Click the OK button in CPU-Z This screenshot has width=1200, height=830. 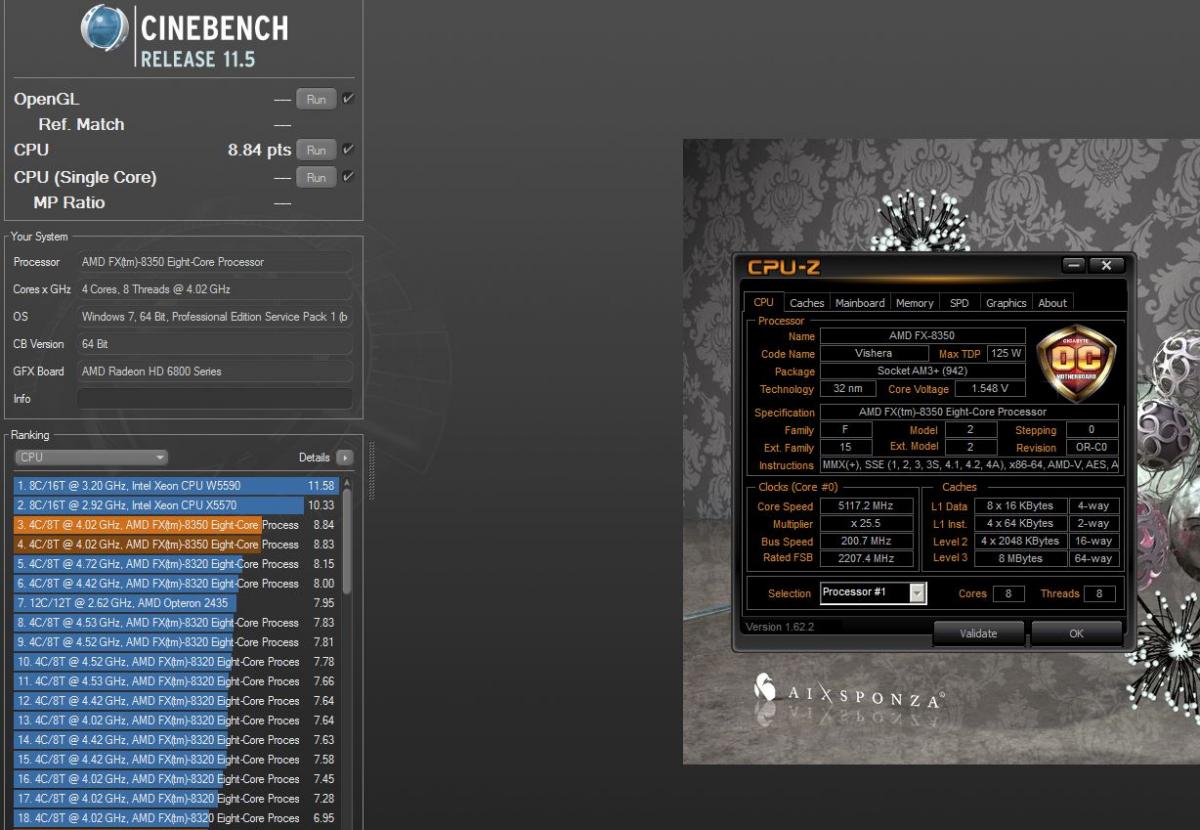1076,633
